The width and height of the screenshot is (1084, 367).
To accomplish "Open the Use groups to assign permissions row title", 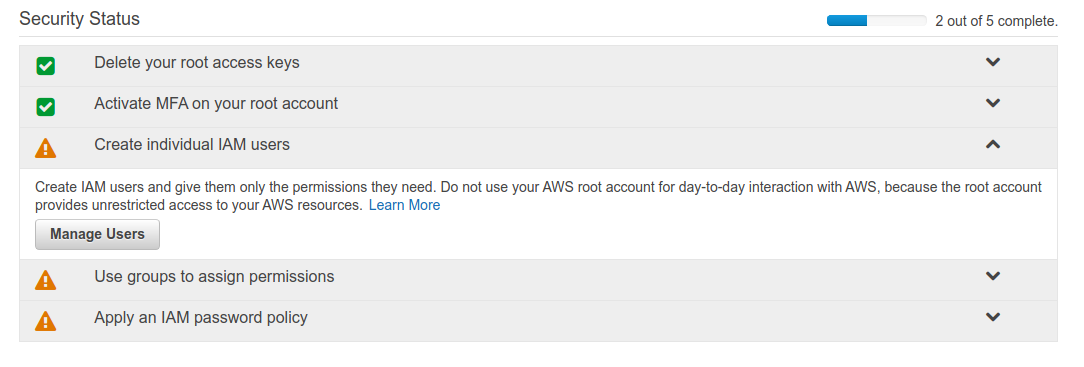I will coord(214,276).
